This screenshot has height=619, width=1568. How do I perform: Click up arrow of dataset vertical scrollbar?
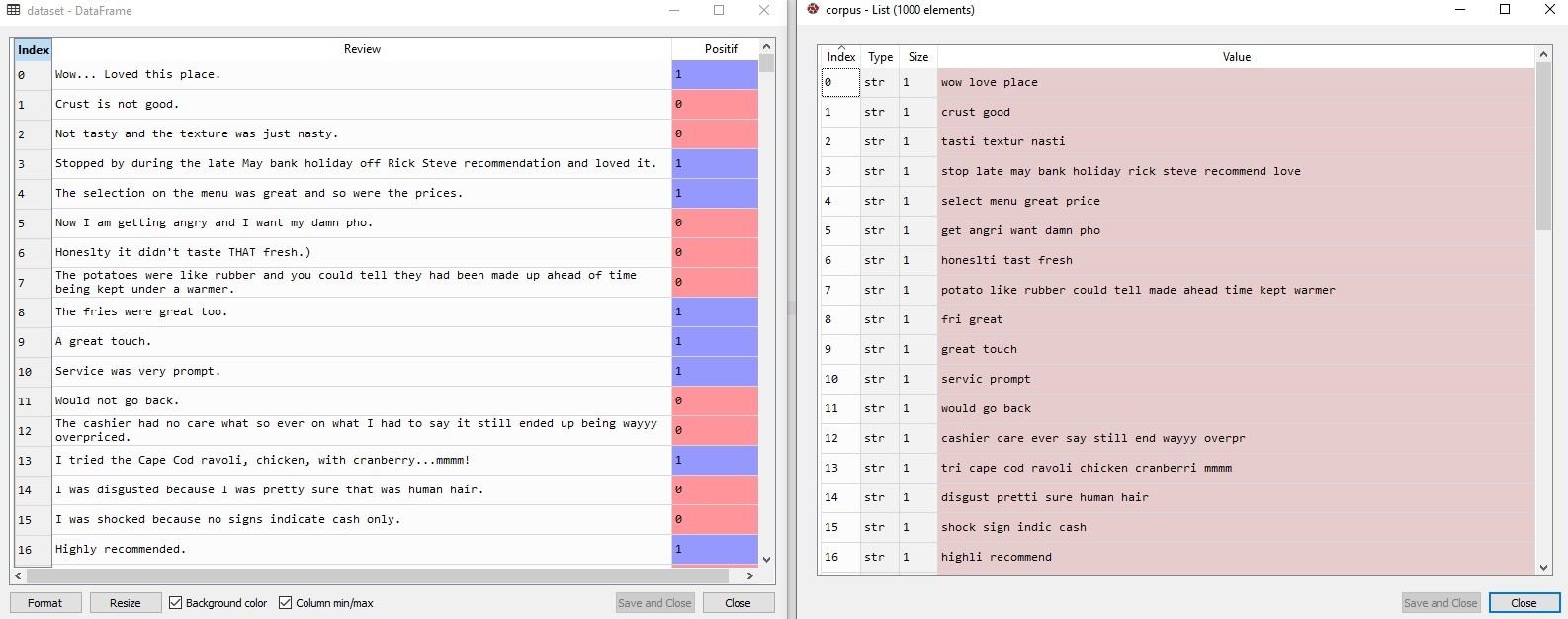coord(766,46)
